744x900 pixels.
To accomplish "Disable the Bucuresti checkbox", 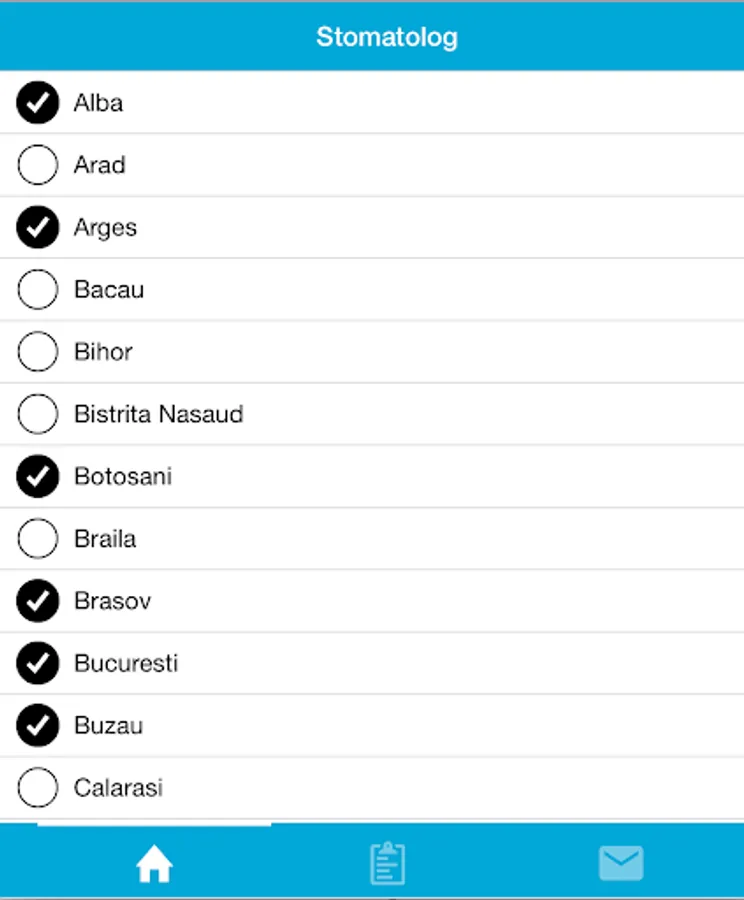I will [38, 663].
